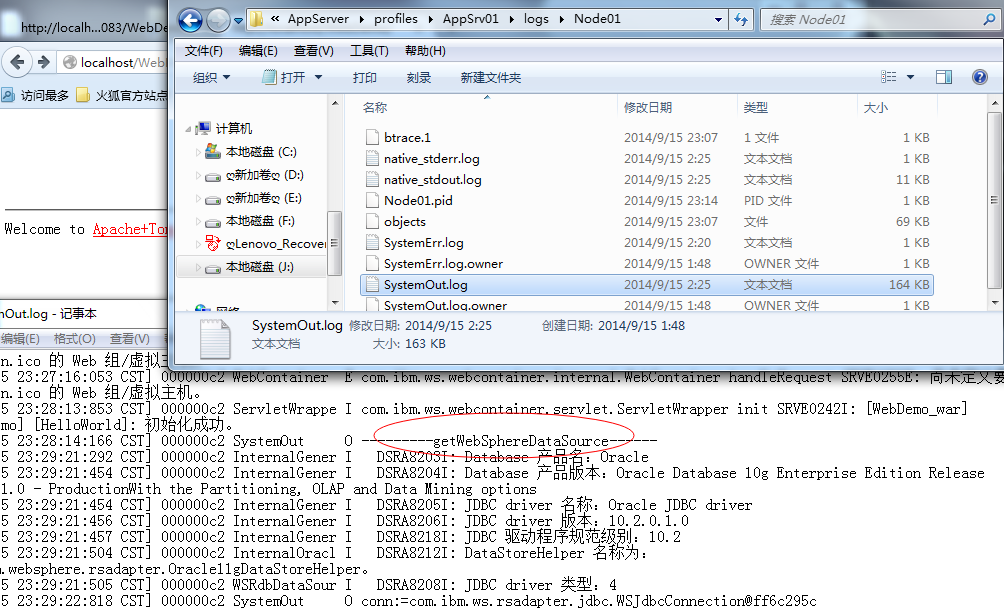Select Lenovo_Recovery drive in tree
This screenshot has height=612, width=1004.
[275, 244]
